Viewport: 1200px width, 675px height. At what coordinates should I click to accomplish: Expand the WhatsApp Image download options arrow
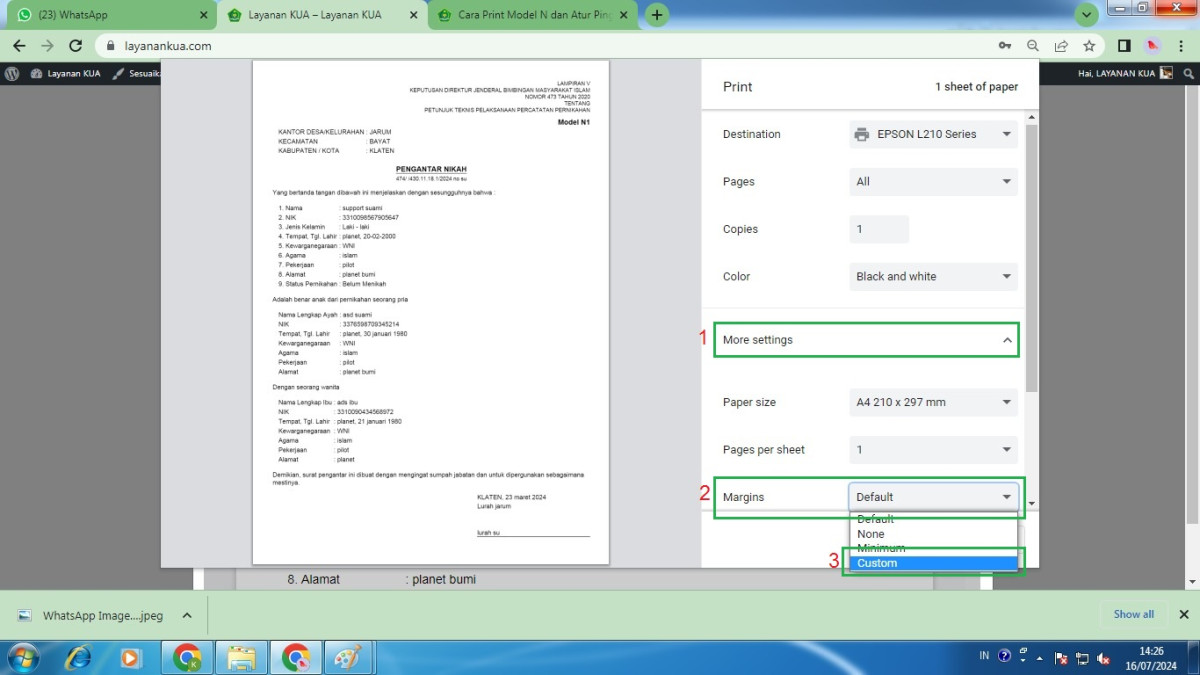[187, 615]
